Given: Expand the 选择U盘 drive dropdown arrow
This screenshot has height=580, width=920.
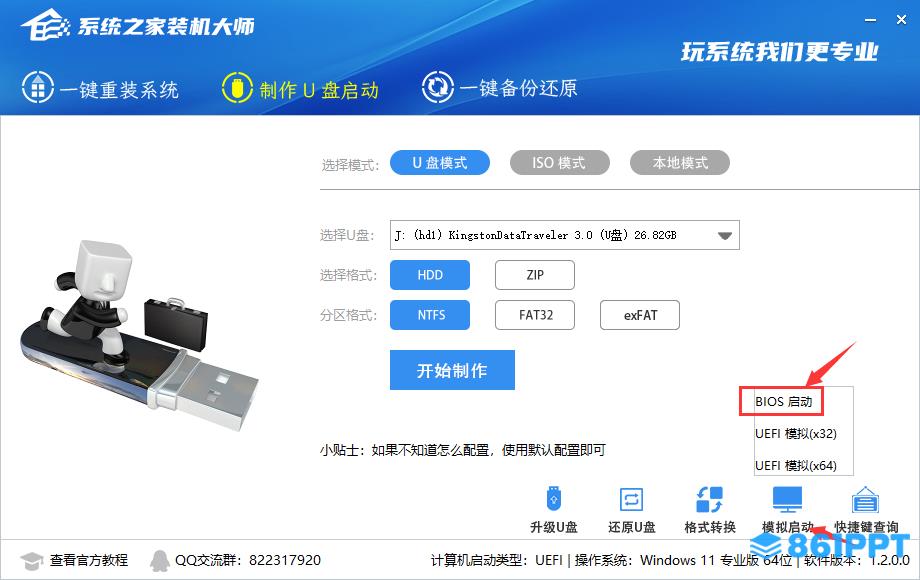Looking at the screenshot, I should (725, 236).
